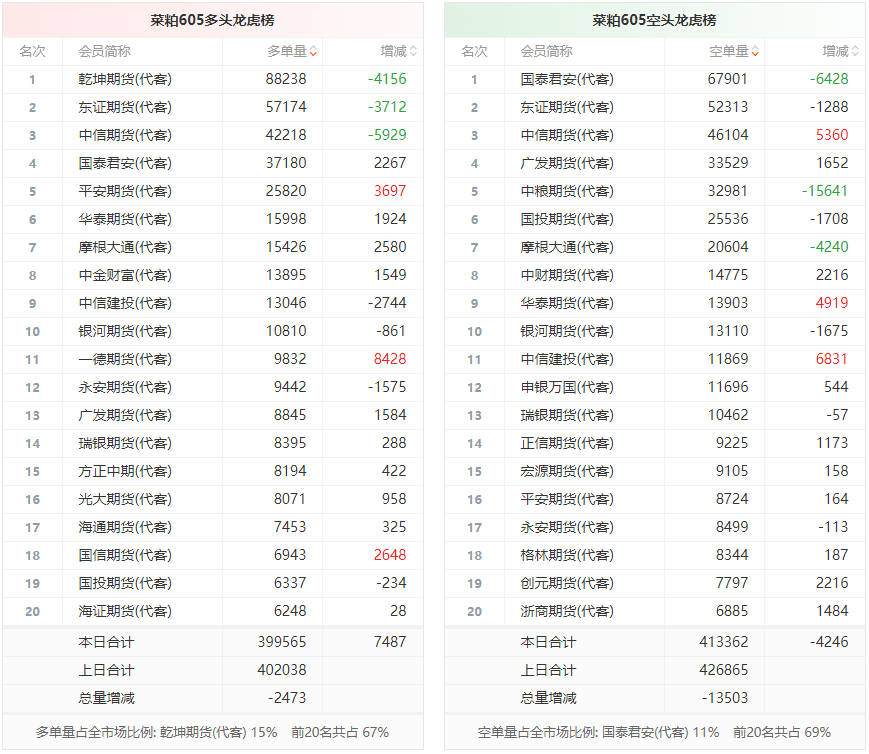Click 摩根大通(代客) in short table
869x754 pixels.
[x=567, y=247]
